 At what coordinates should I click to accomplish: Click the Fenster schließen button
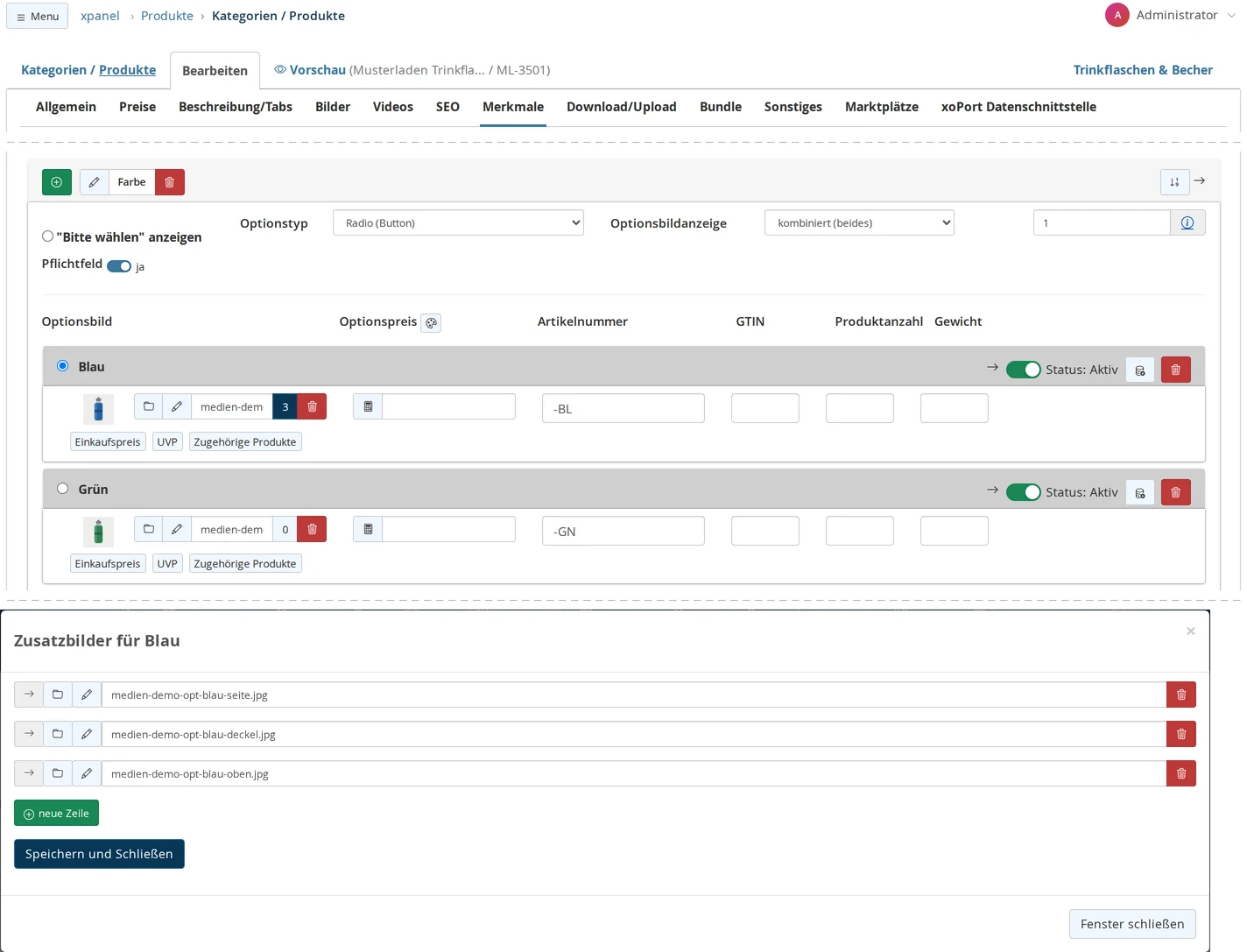tap(1132, 924)
